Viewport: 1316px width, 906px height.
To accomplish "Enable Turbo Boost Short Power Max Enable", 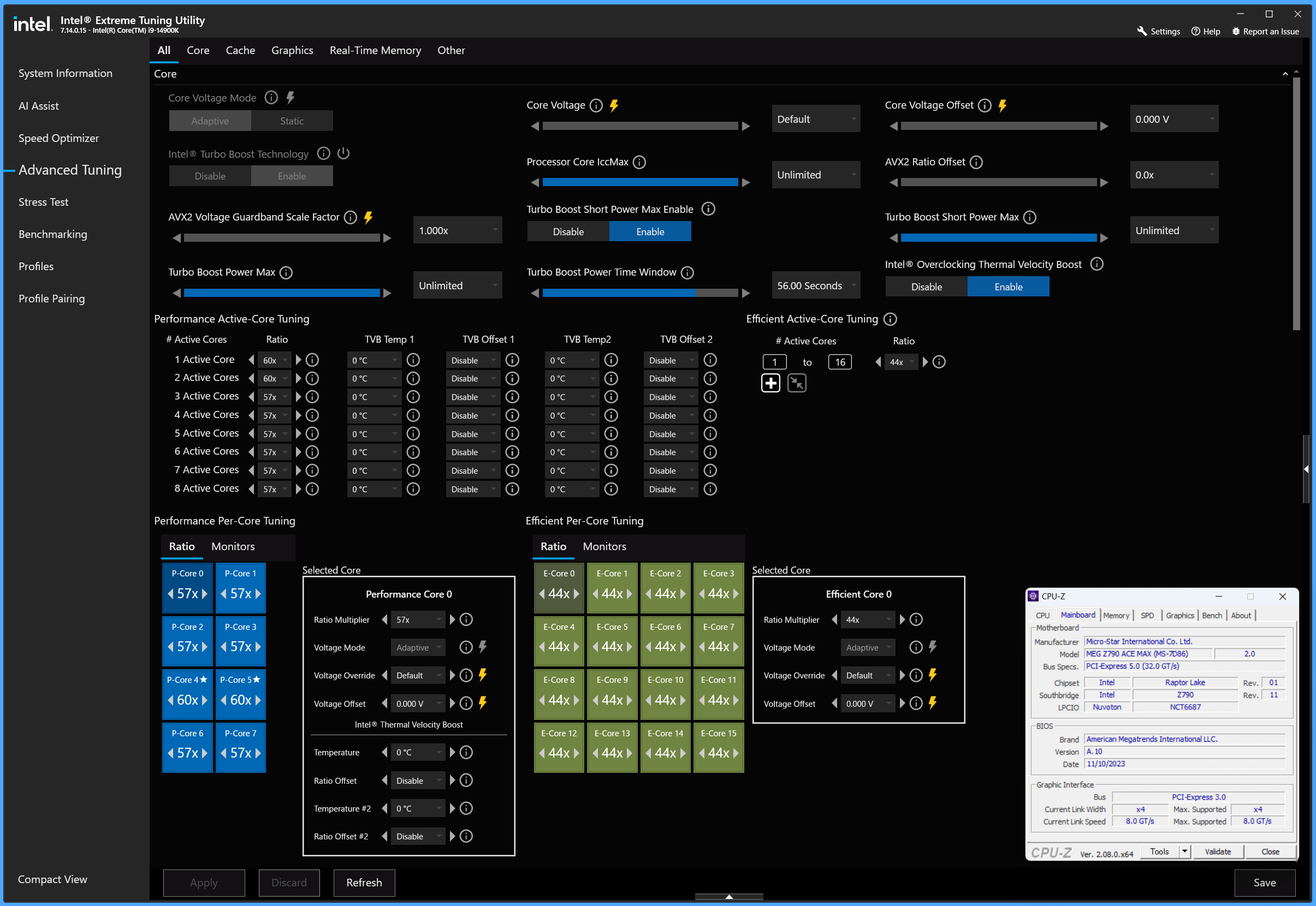I will coord(650,231).
